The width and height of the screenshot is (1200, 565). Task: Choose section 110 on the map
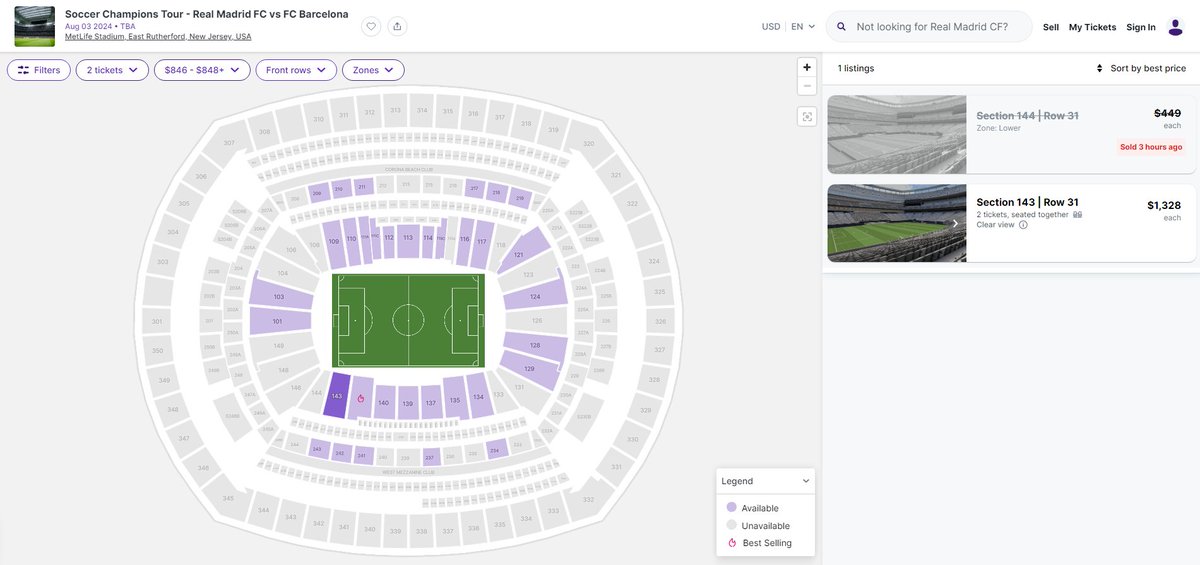(352, 240)
